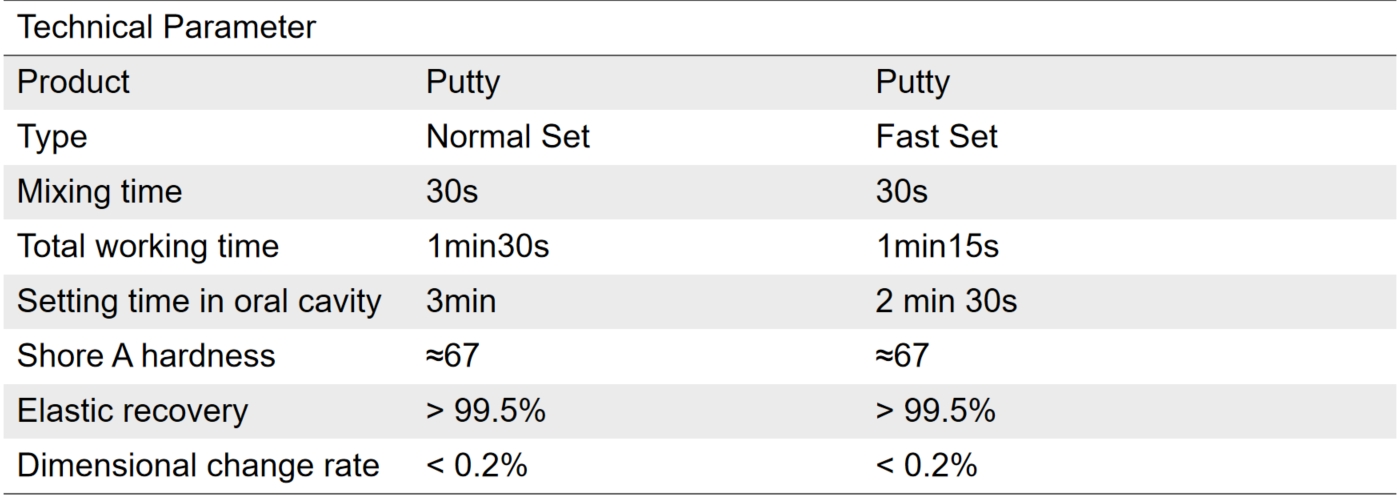1399x496 pixels.
Task: Select the Normal Set cell
Action: pyautogui.click(x=508, y=137)
